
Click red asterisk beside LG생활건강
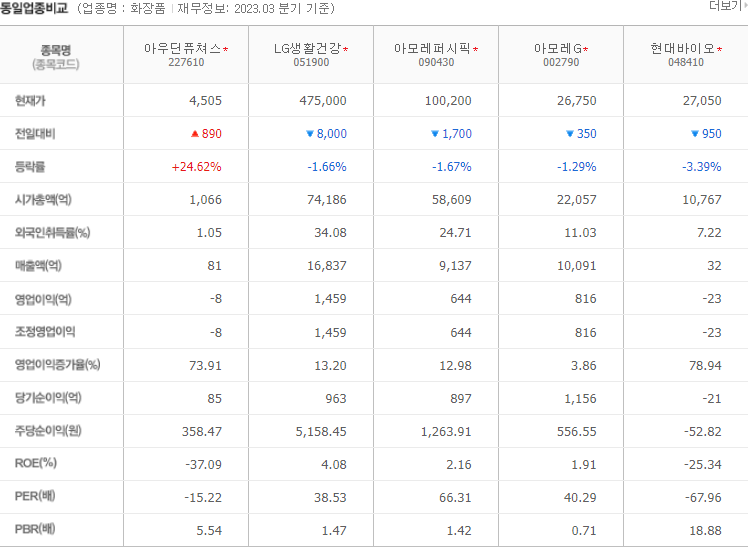coord(346,49)
